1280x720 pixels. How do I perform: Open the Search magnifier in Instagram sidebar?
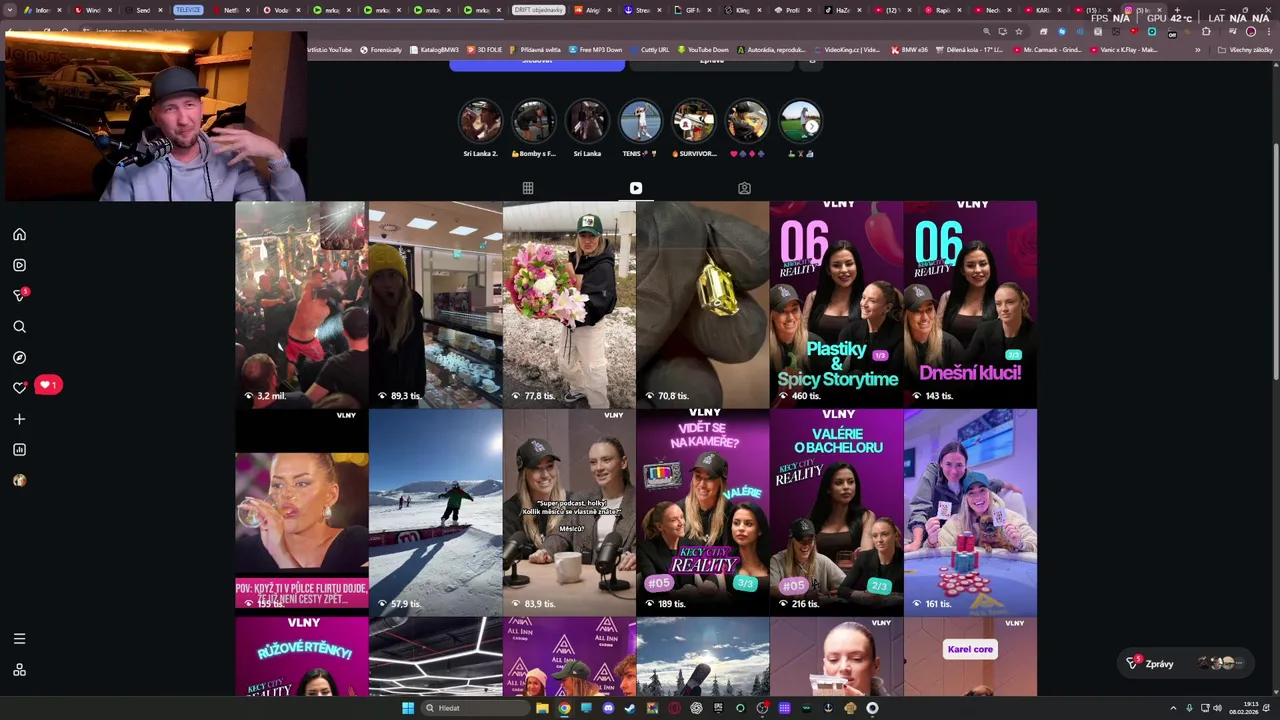click(19, 327)
